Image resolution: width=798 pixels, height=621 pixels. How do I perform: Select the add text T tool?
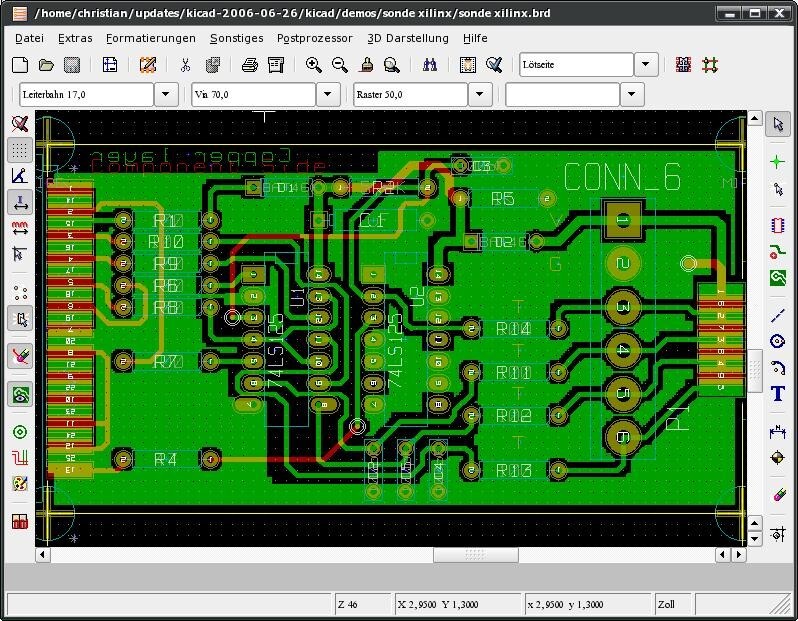point(778,393)
